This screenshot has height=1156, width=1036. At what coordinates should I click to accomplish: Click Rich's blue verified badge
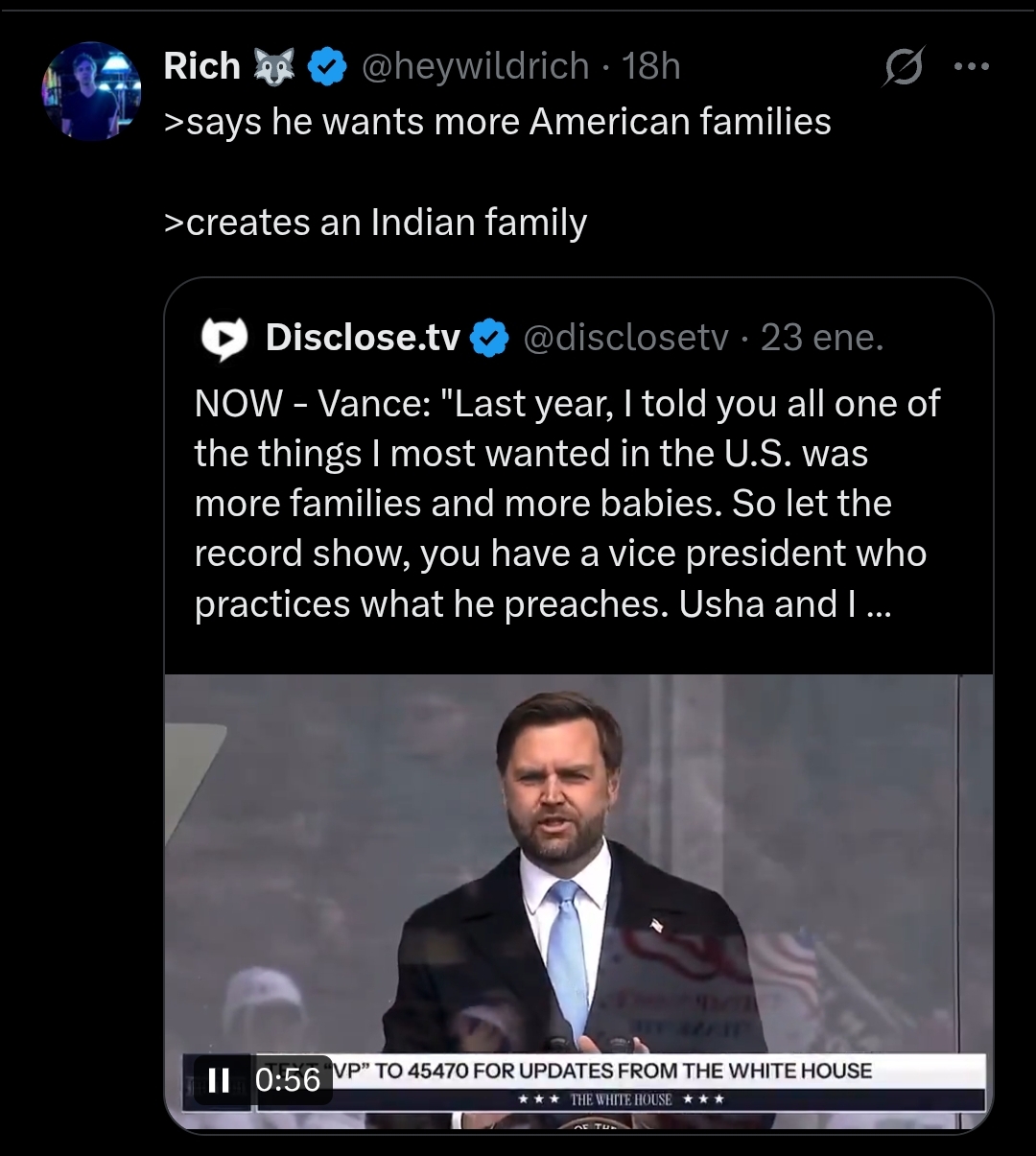pyautogui.click(x=326, y=66)
